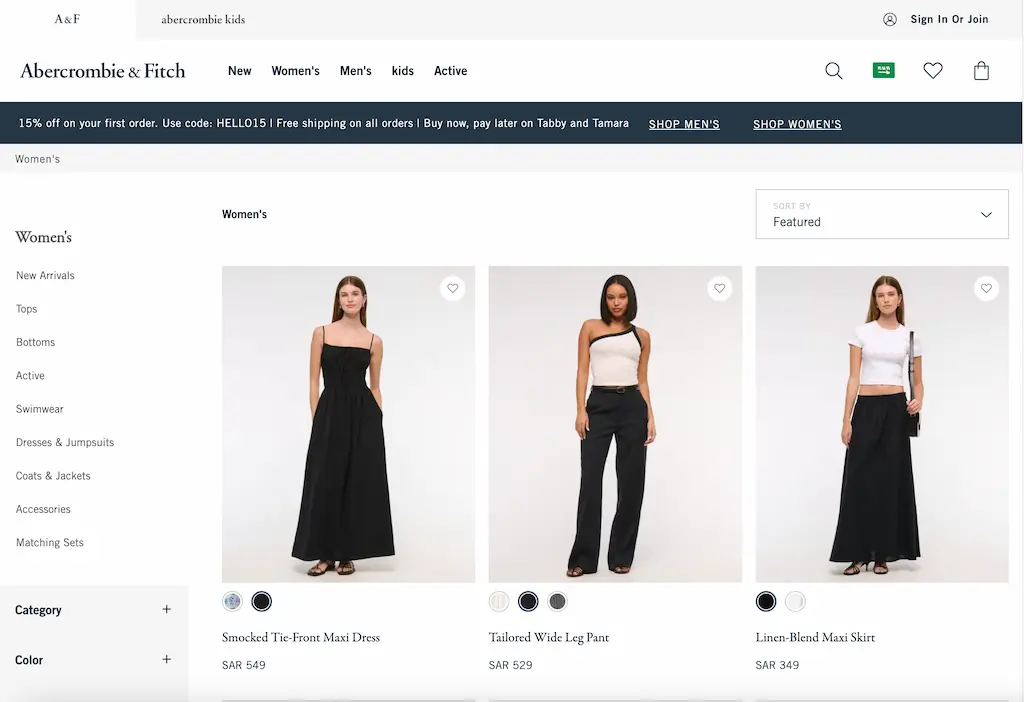Open the Sort By Featured dropdown

(882, 214)
